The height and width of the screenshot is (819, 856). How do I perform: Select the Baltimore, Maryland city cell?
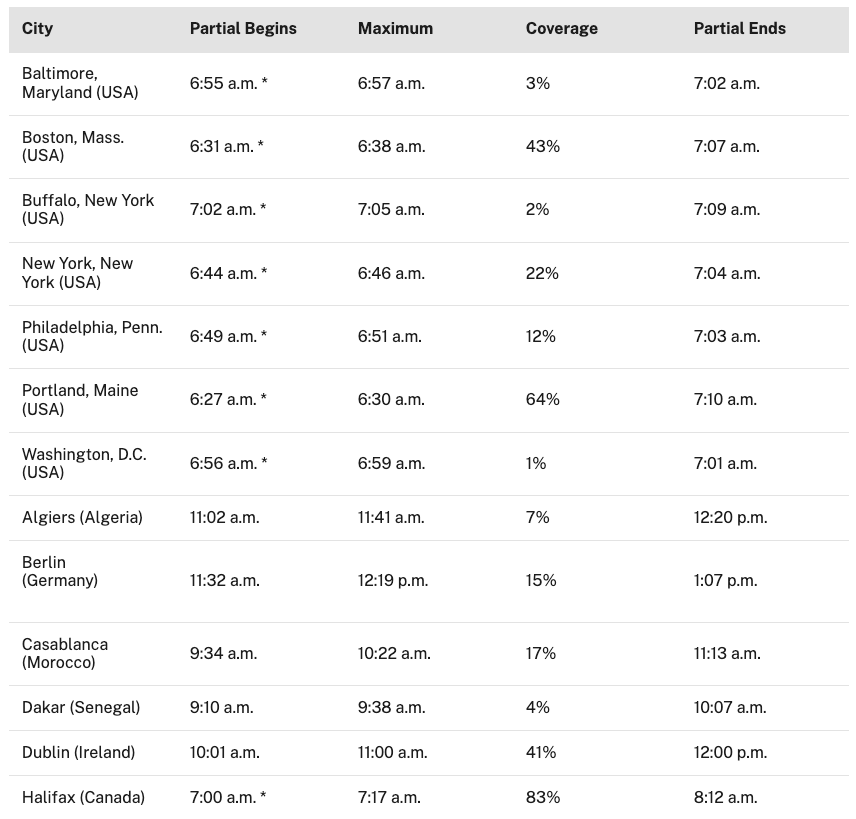tap(80, 84)
